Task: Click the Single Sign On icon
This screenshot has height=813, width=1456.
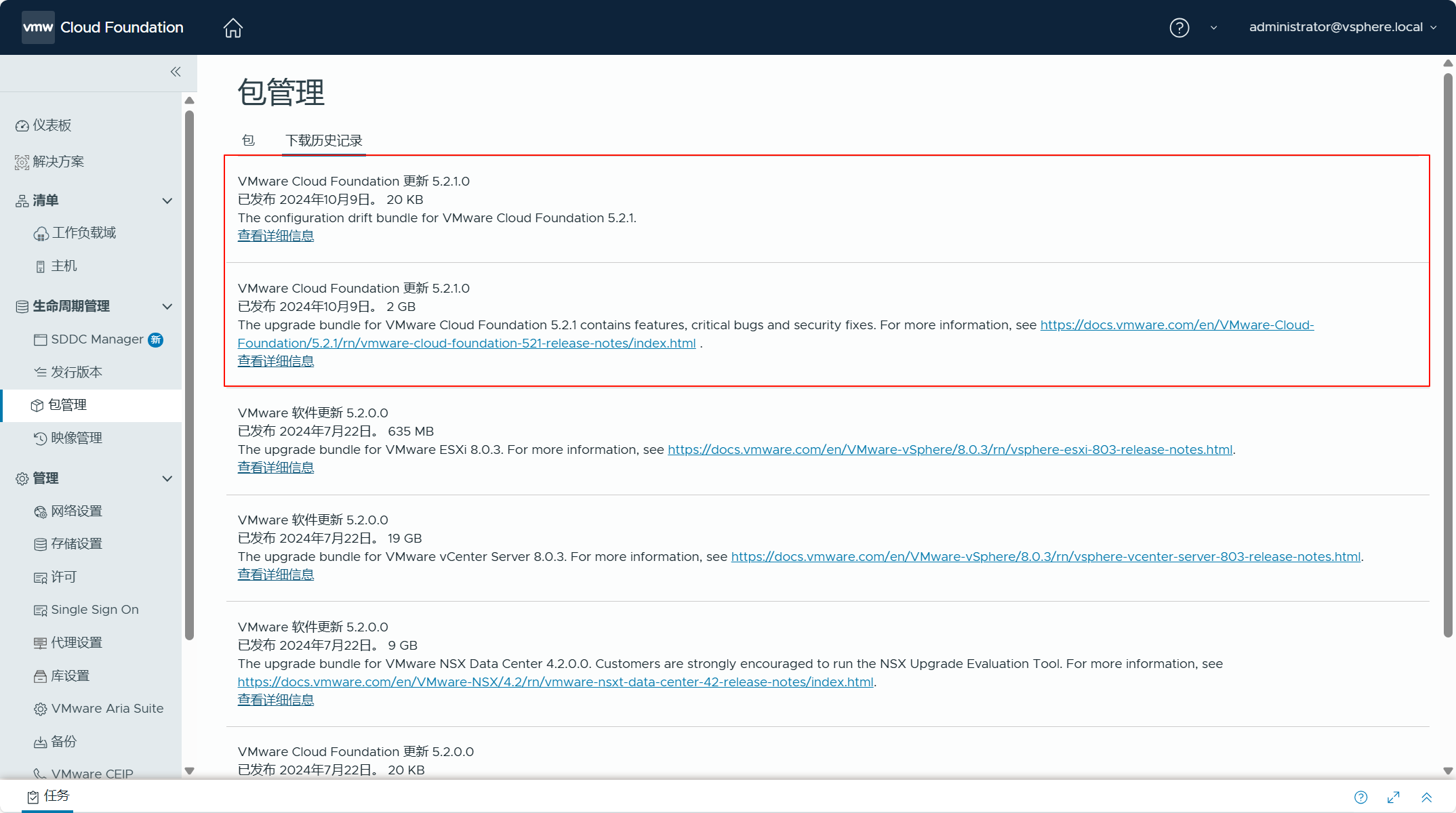Action: [41, 610]
